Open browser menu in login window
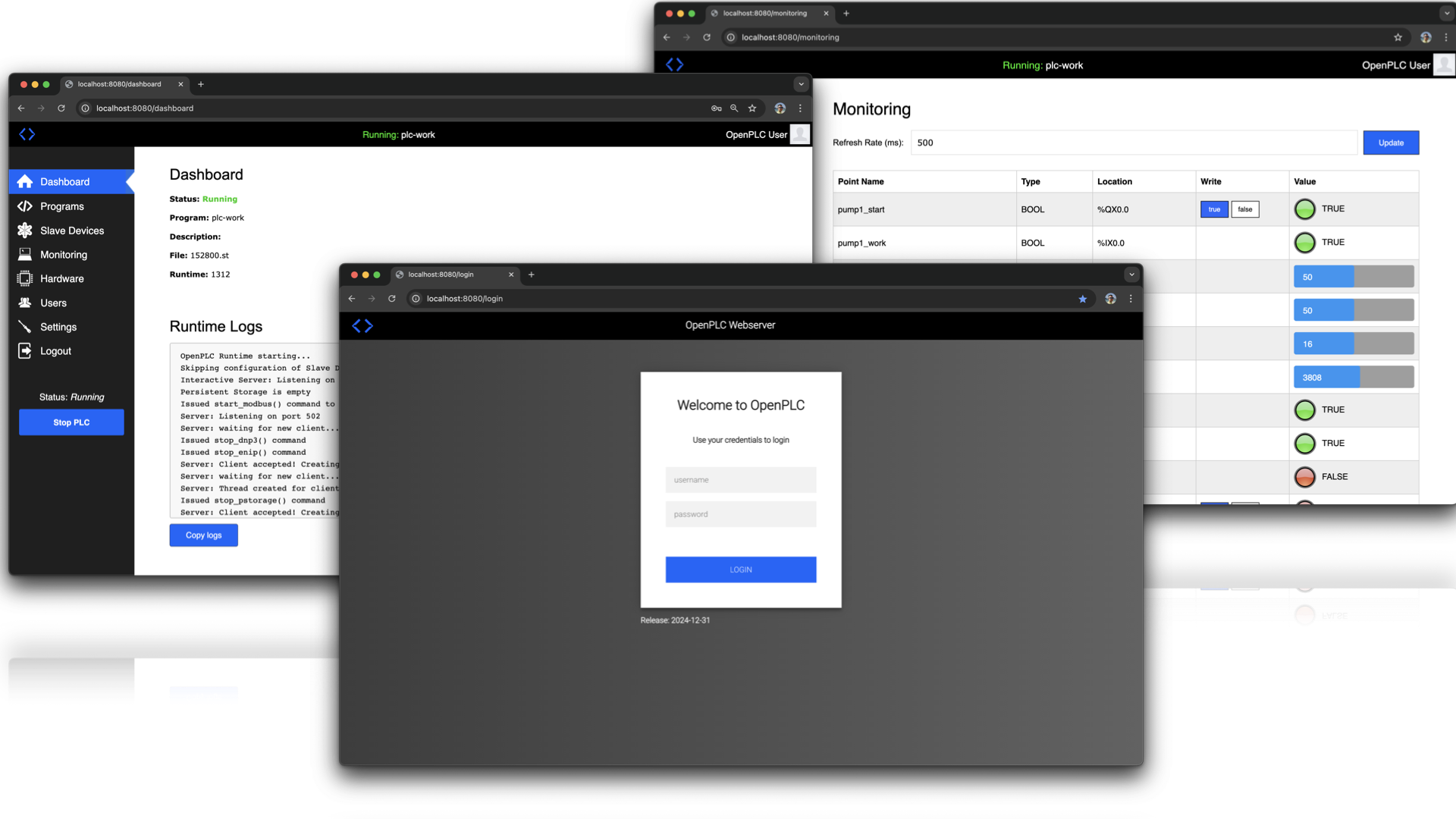The width and height of the screenshot is (1456, 819). (1131, 299)
